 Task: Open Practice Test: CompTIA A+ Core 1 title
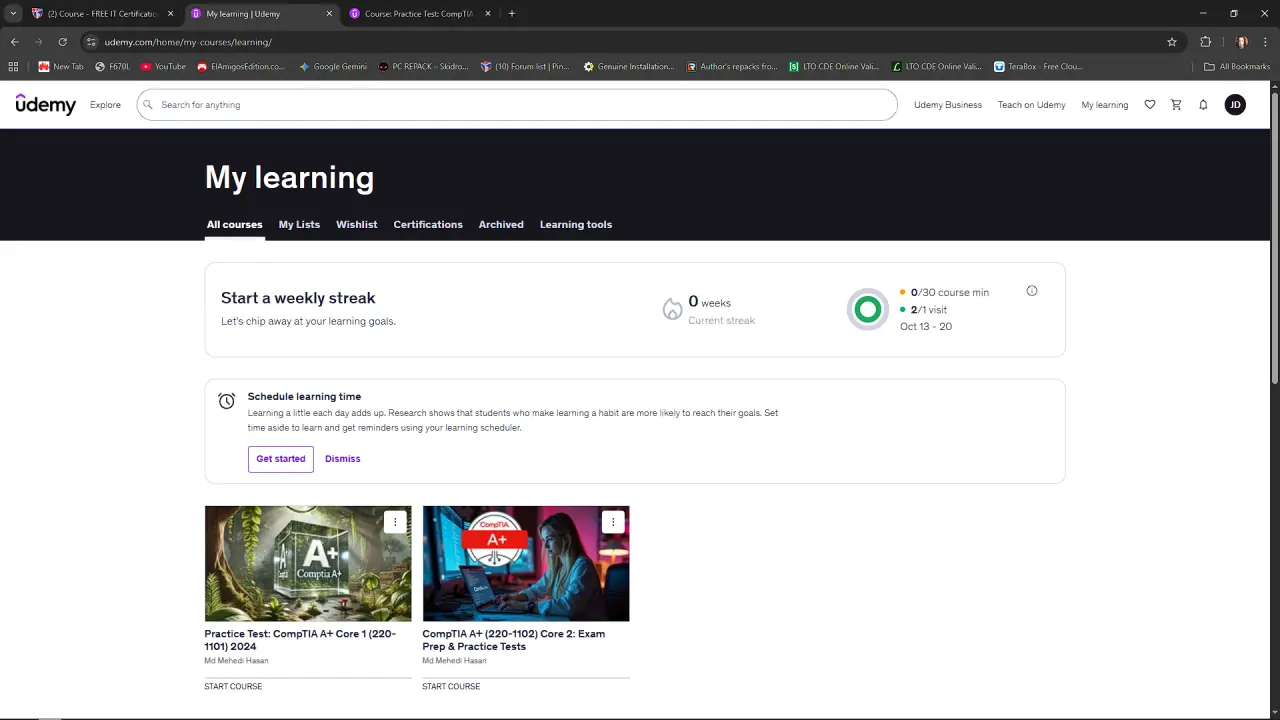coord(300,640)
